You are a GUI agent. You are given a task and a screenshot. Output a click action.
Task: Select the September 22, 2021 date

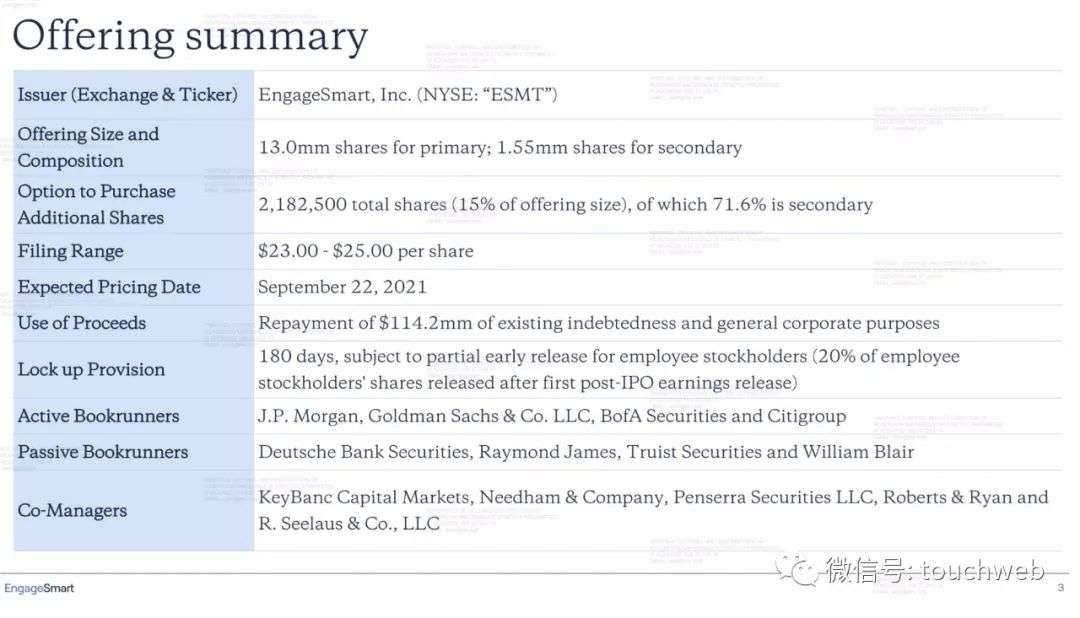[342, 287]
